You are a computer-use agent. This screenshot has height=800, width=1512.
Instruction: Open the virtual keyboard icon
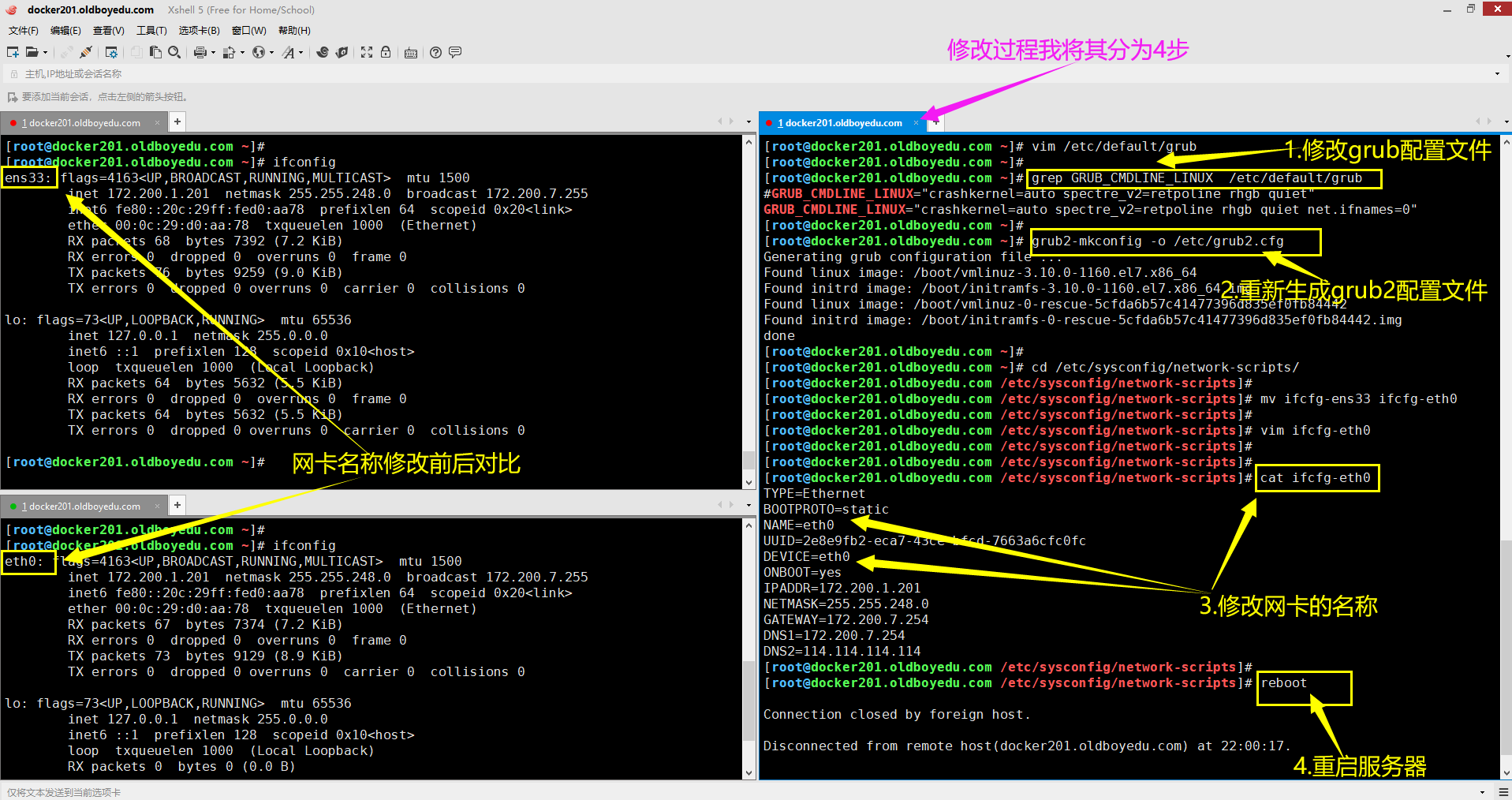[x=411, y=53]
